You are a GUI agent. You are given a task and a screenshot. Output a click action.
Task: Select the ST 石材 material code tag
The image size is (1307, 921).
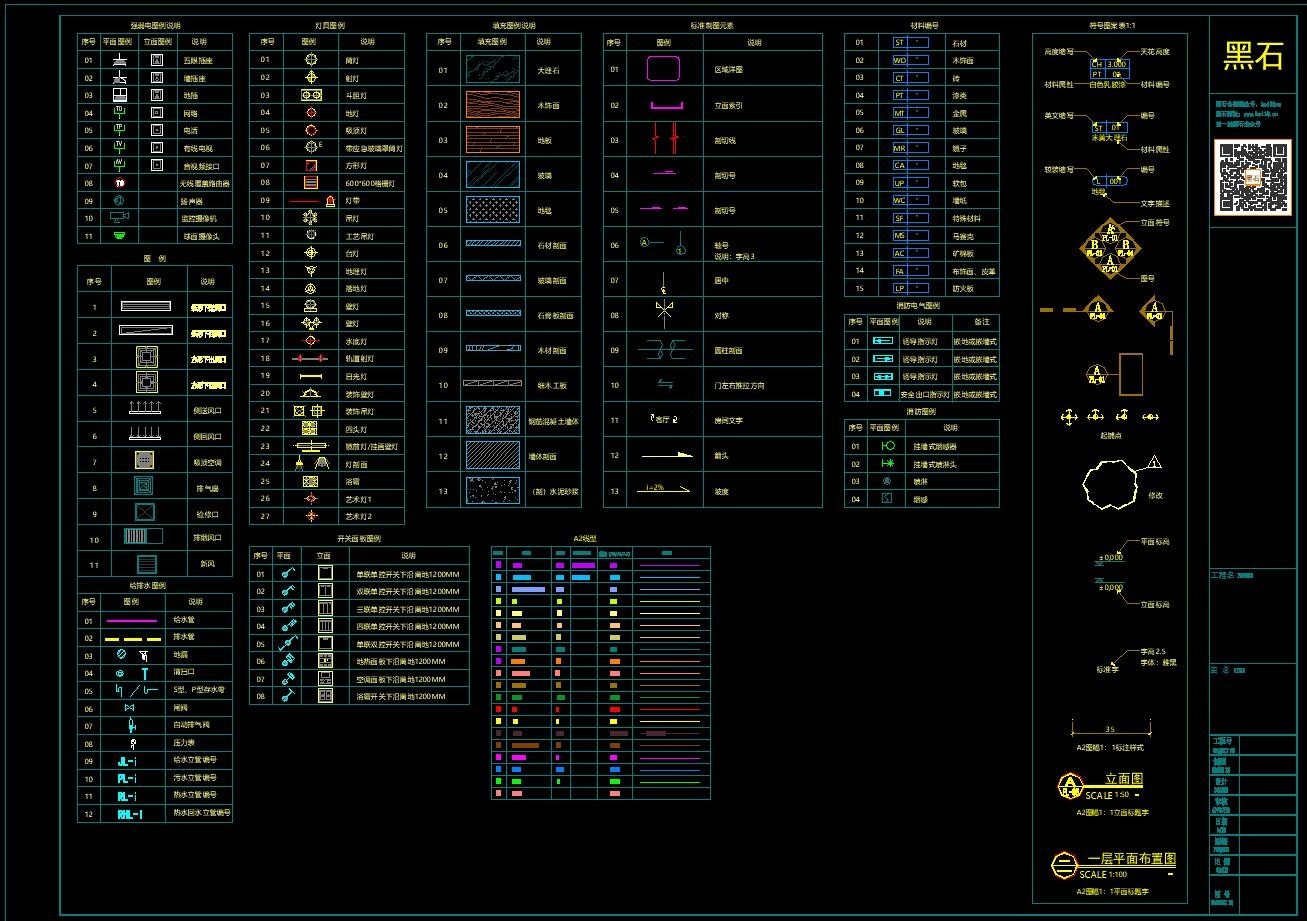[x=910, y=42]
